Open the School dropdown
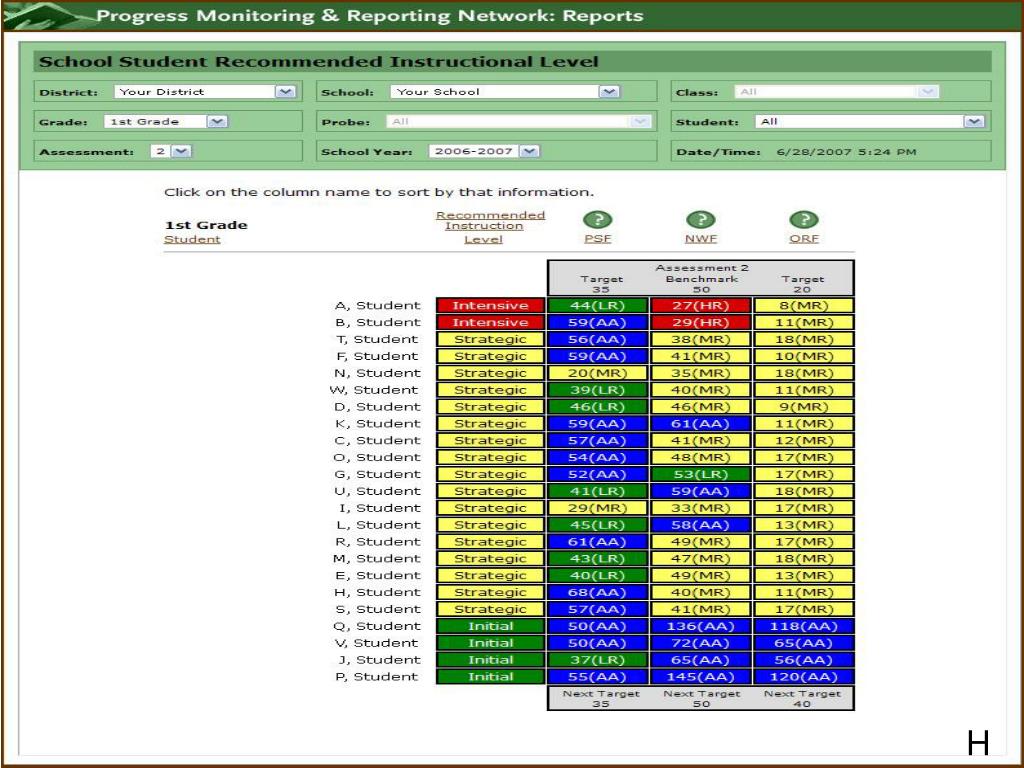Viewport: 1024px width, 768px height. (609, 92)
